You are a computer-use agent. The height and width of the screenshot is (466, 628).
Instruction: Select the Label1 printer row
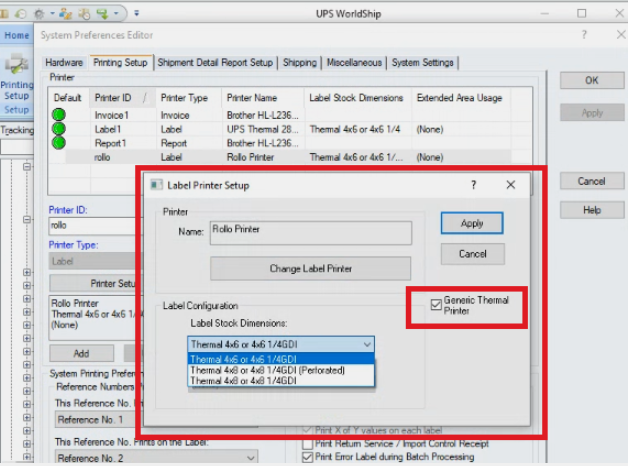click(x=280, y=129)
